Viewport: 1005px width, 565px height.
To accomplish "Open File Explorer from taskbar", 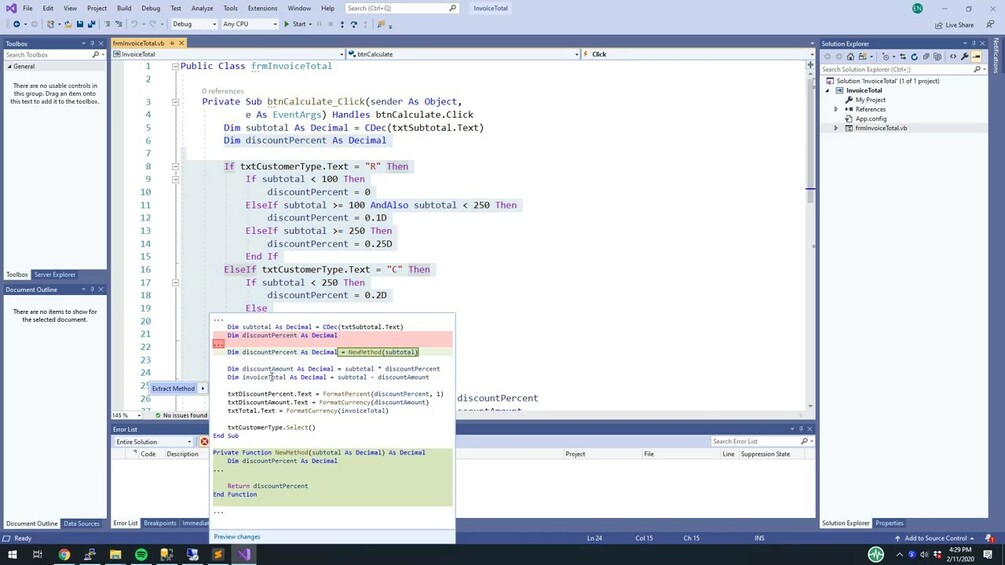I will [x=115, y=554].
